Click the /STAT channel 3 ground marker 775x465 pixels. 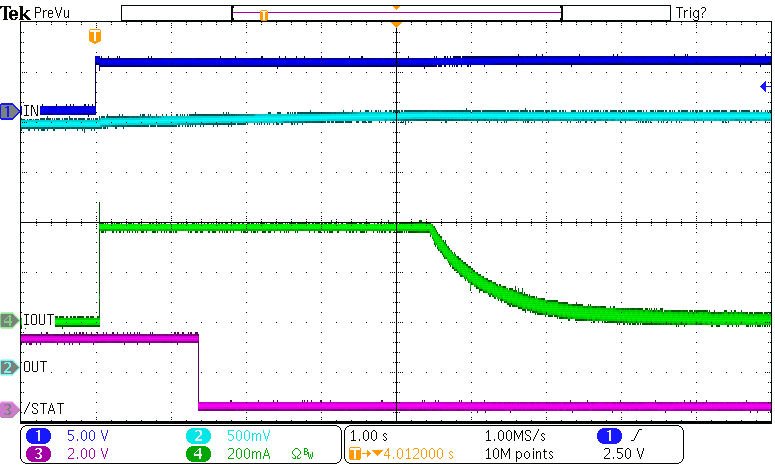(9, 409)
